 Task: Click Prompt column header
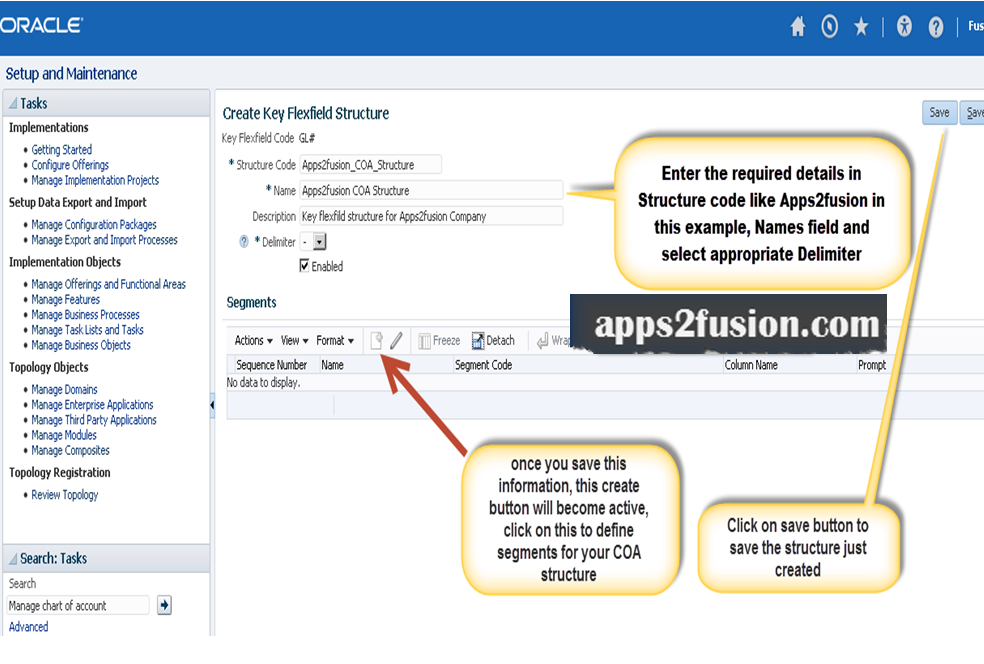coord(872,365)
